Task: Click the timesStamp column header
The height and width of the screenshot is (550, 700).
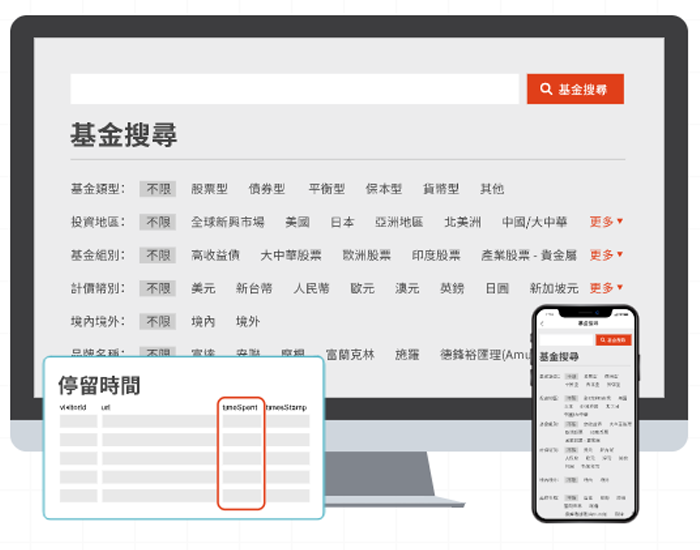Action: [x=287, y=408]
